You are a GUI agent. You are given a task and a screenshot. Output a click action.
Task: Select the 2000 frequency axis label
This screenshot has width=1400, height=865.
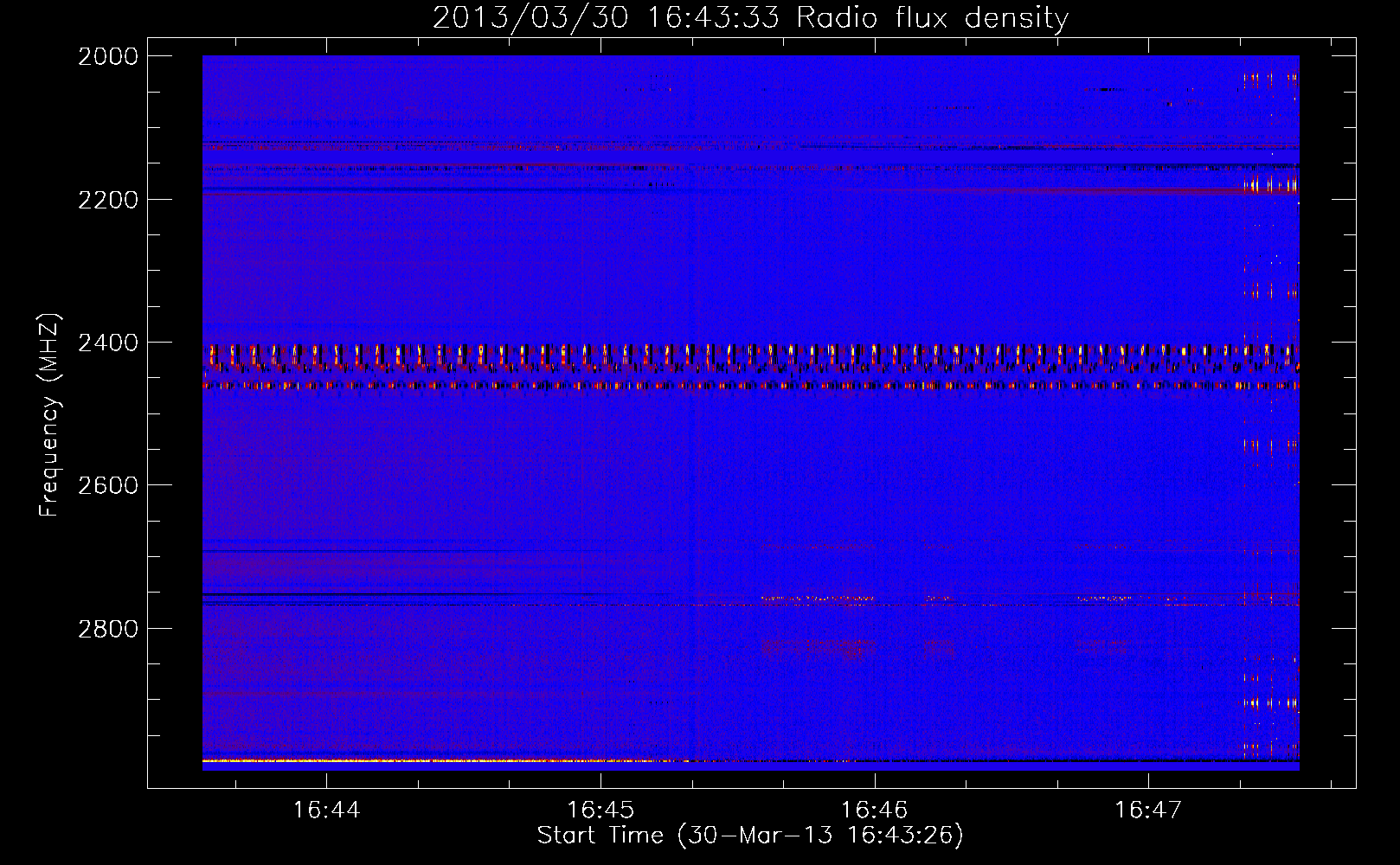(x=108, y=56)
